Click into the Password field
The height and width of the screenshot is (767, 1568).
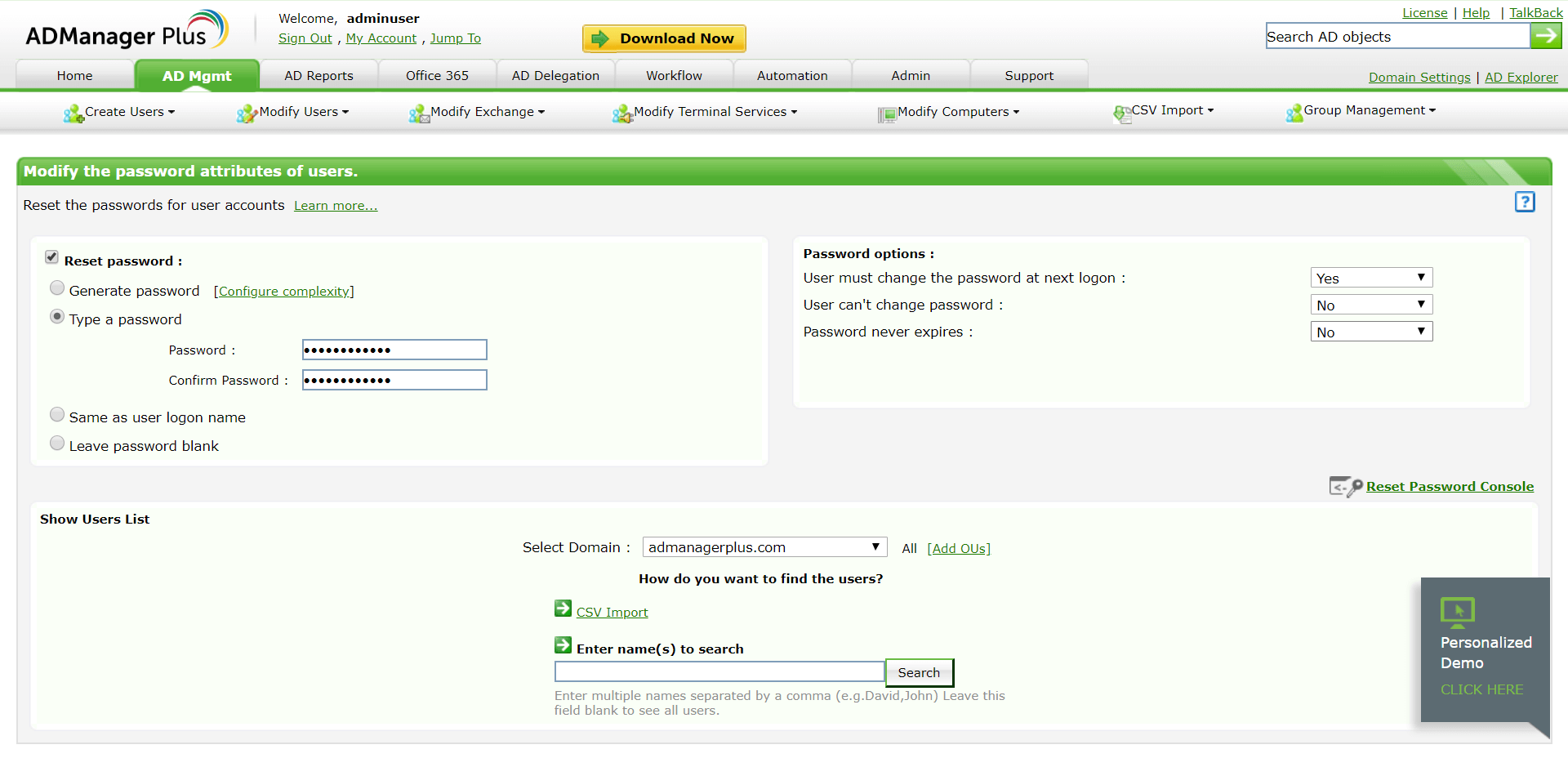tap(394, 350)
